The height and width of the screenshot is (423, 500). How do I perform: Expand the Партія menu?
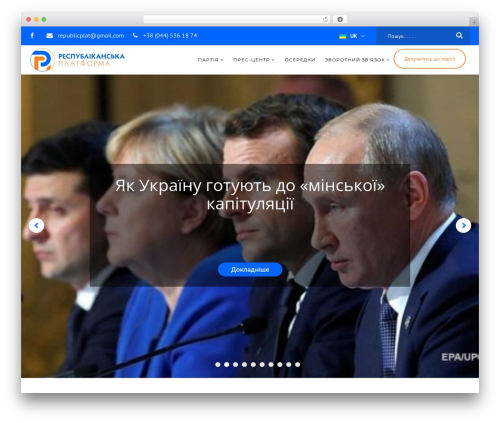pyautogui.click(x=210, y=60)
